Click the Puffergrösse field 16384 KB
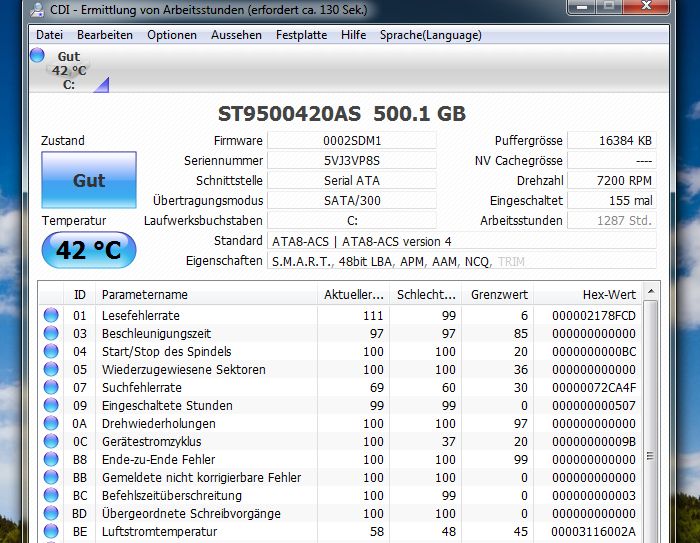The height and width of the screenshot is (543, 700). [x=612, y=141]
